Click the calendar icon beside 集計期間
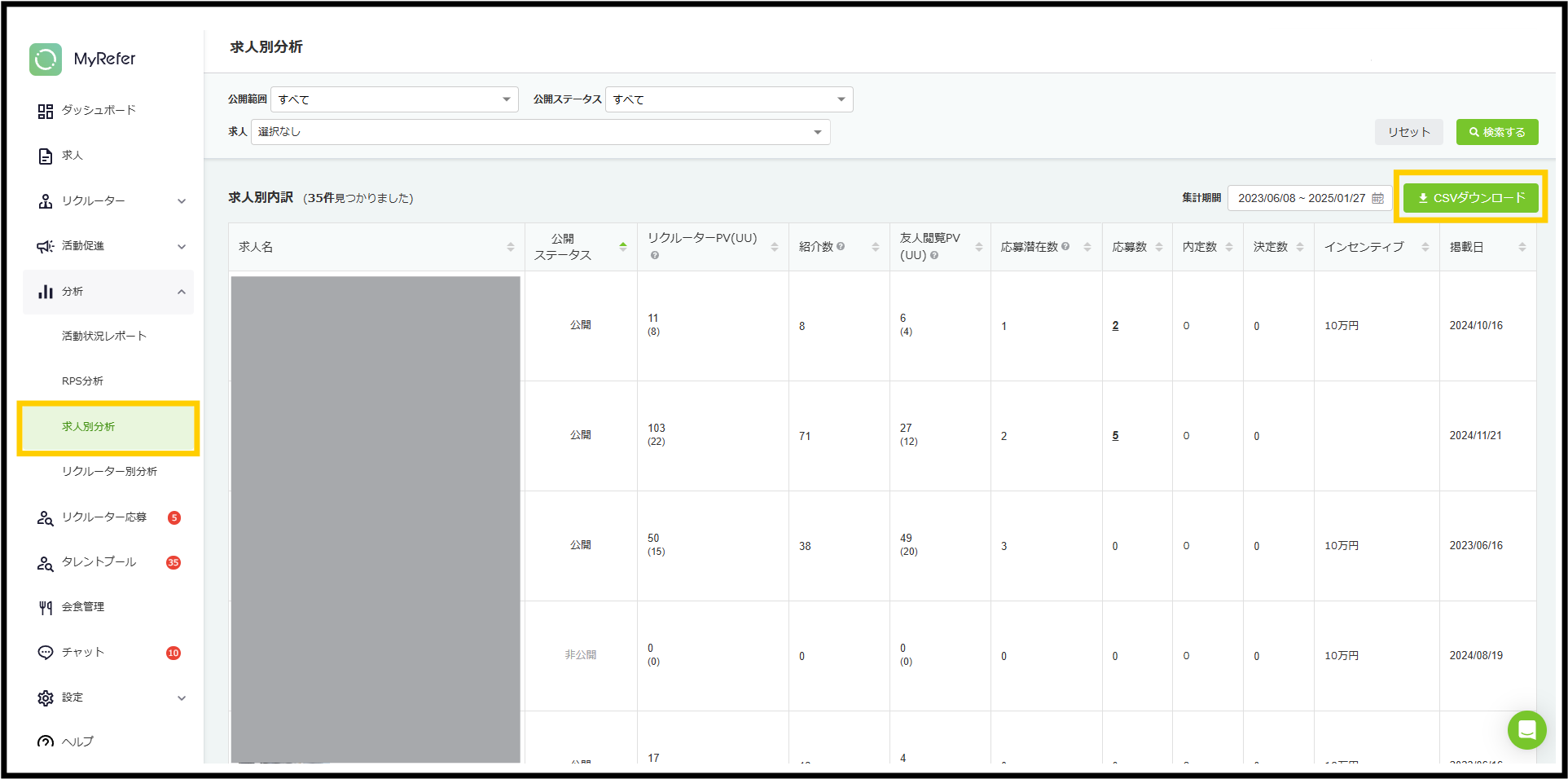 [1377, 198]
